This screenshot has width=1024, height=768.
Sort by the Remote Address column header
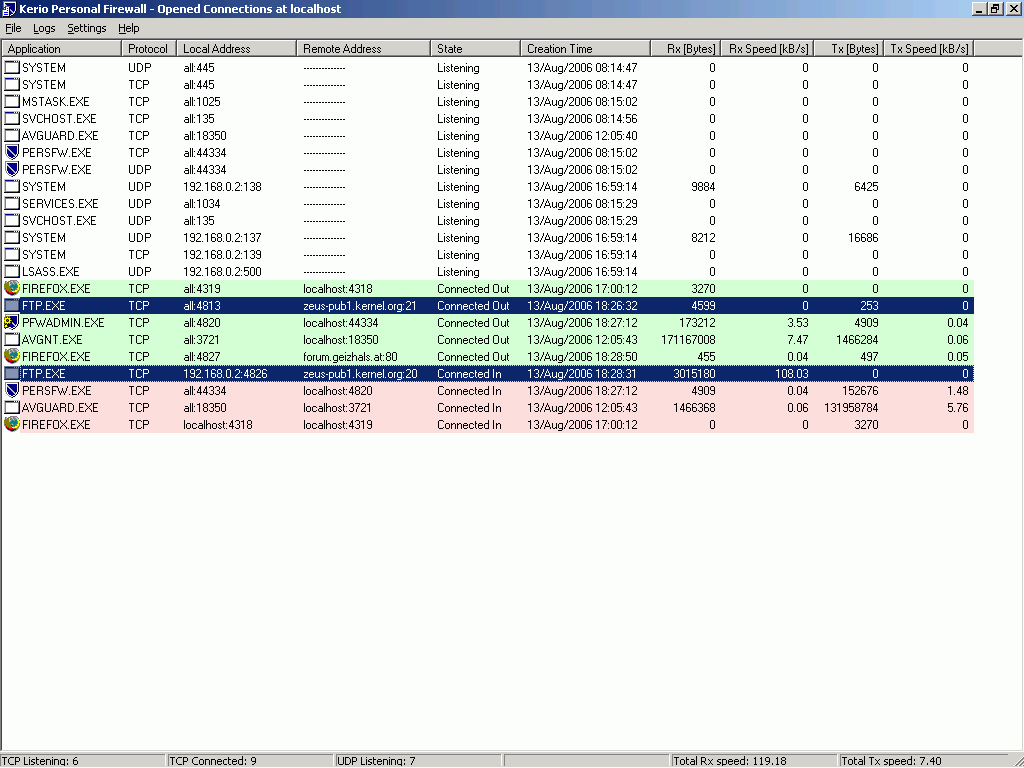point(363,48)
